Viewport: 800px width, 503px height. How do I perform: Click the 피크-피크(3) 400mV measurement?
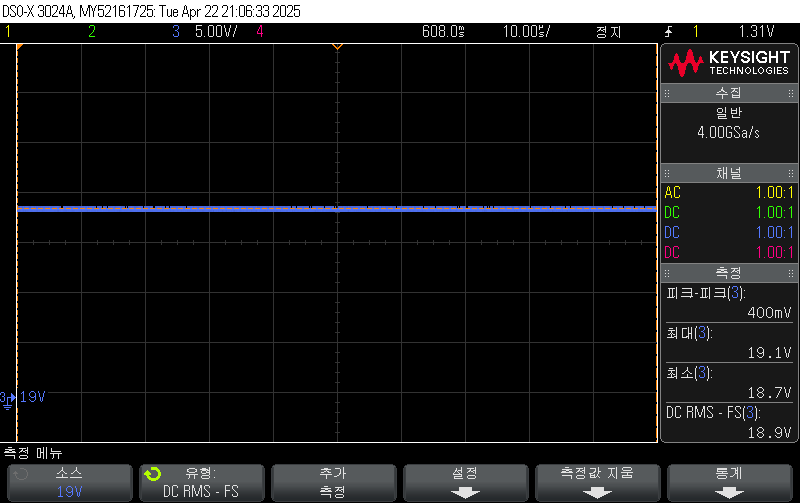729,303
